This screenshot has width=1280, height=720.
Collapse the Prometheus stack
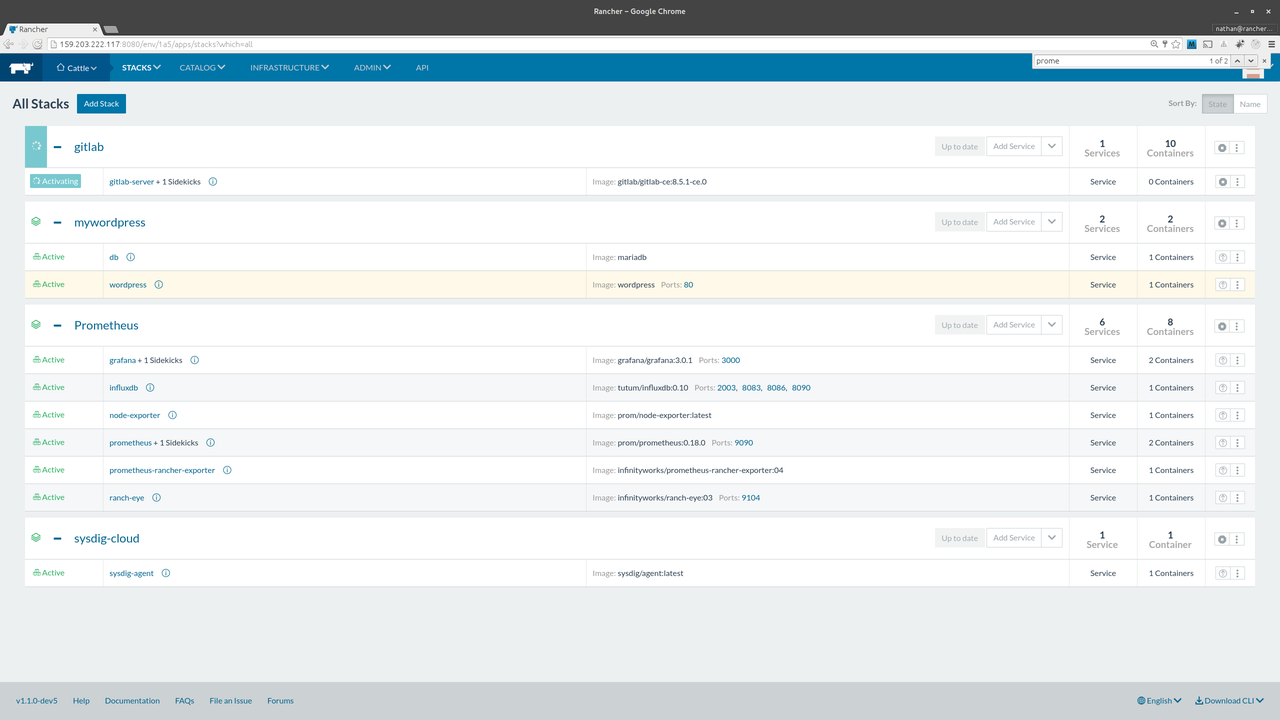(x=58, y=326)
